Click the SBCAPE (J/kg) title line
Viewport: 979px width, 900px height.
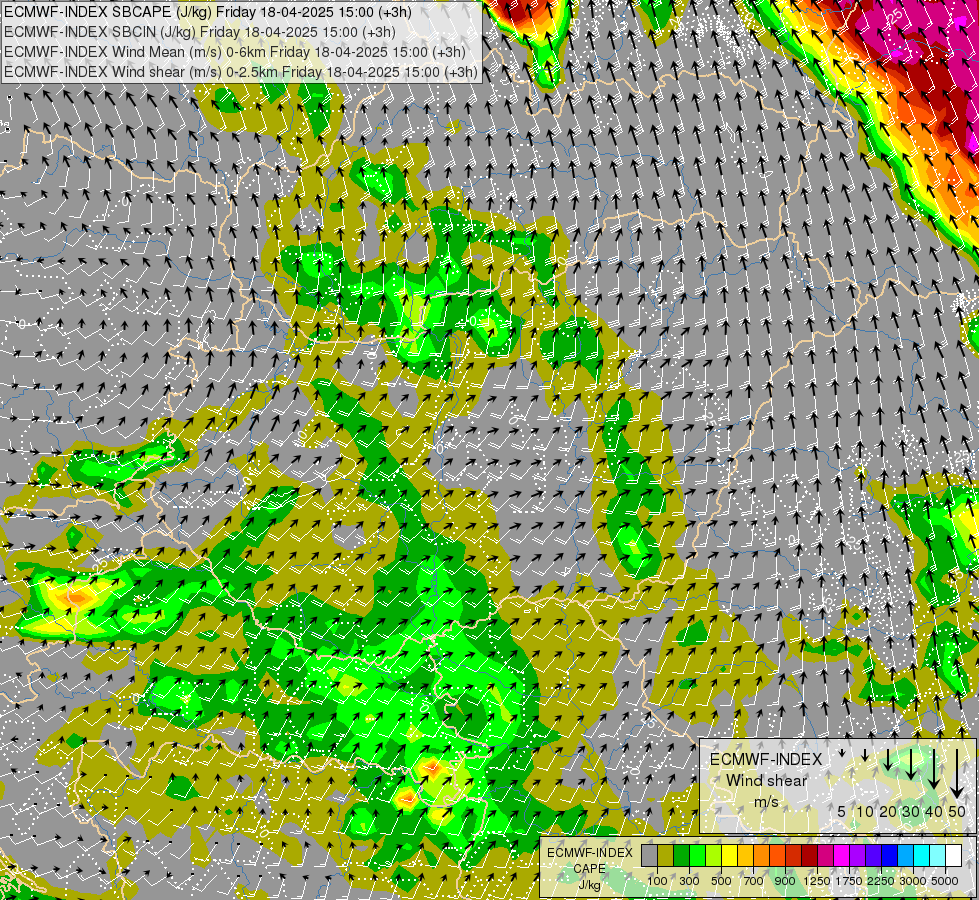pos(208,12)
